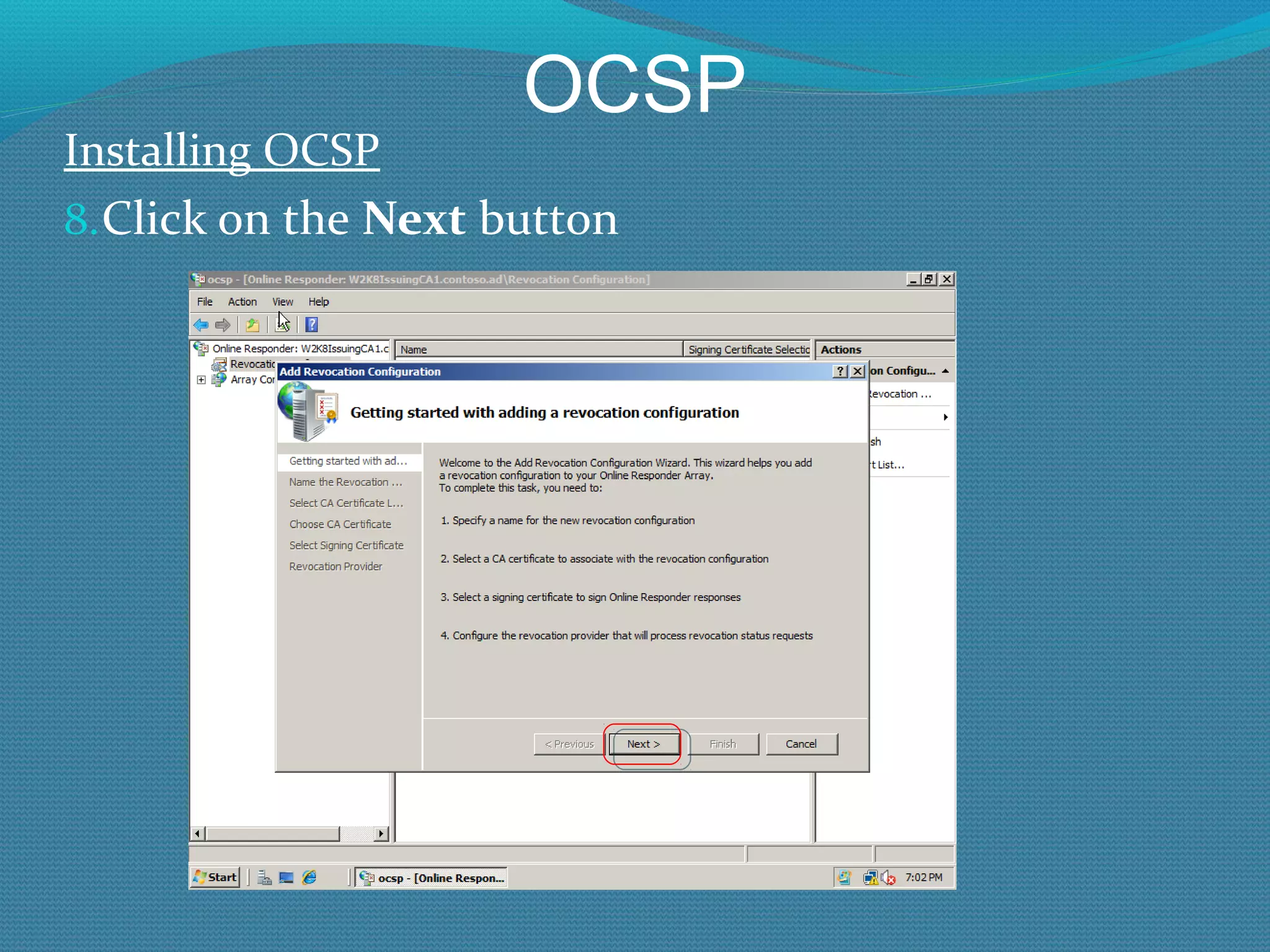Screen dimensions: 1270x952
Task: Click Add Revocation action in Actions pane
Action: tap(900, 394)
